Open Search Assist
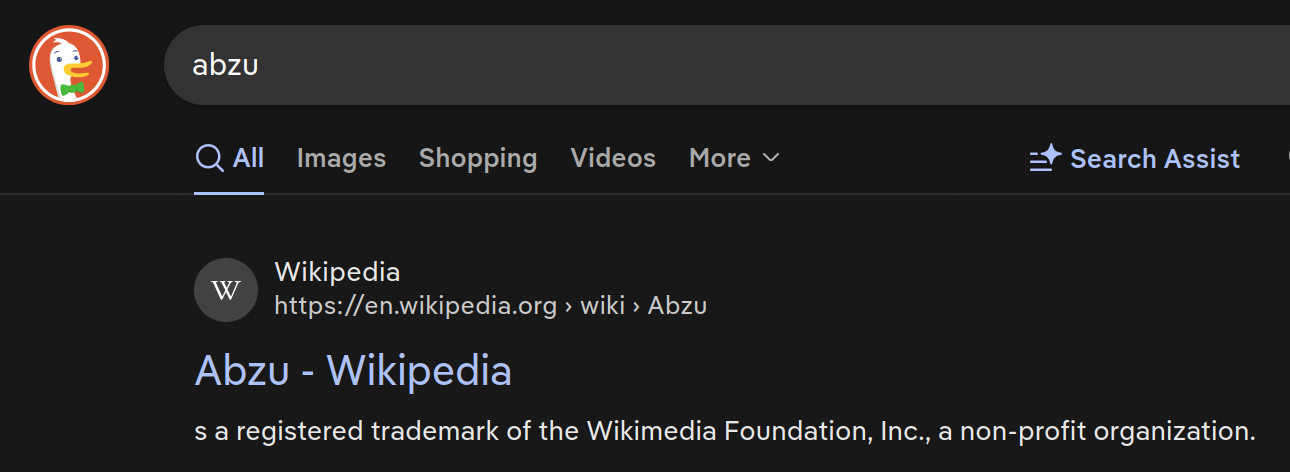Viewport: 1290px width, 472px height. (1134, 158)
